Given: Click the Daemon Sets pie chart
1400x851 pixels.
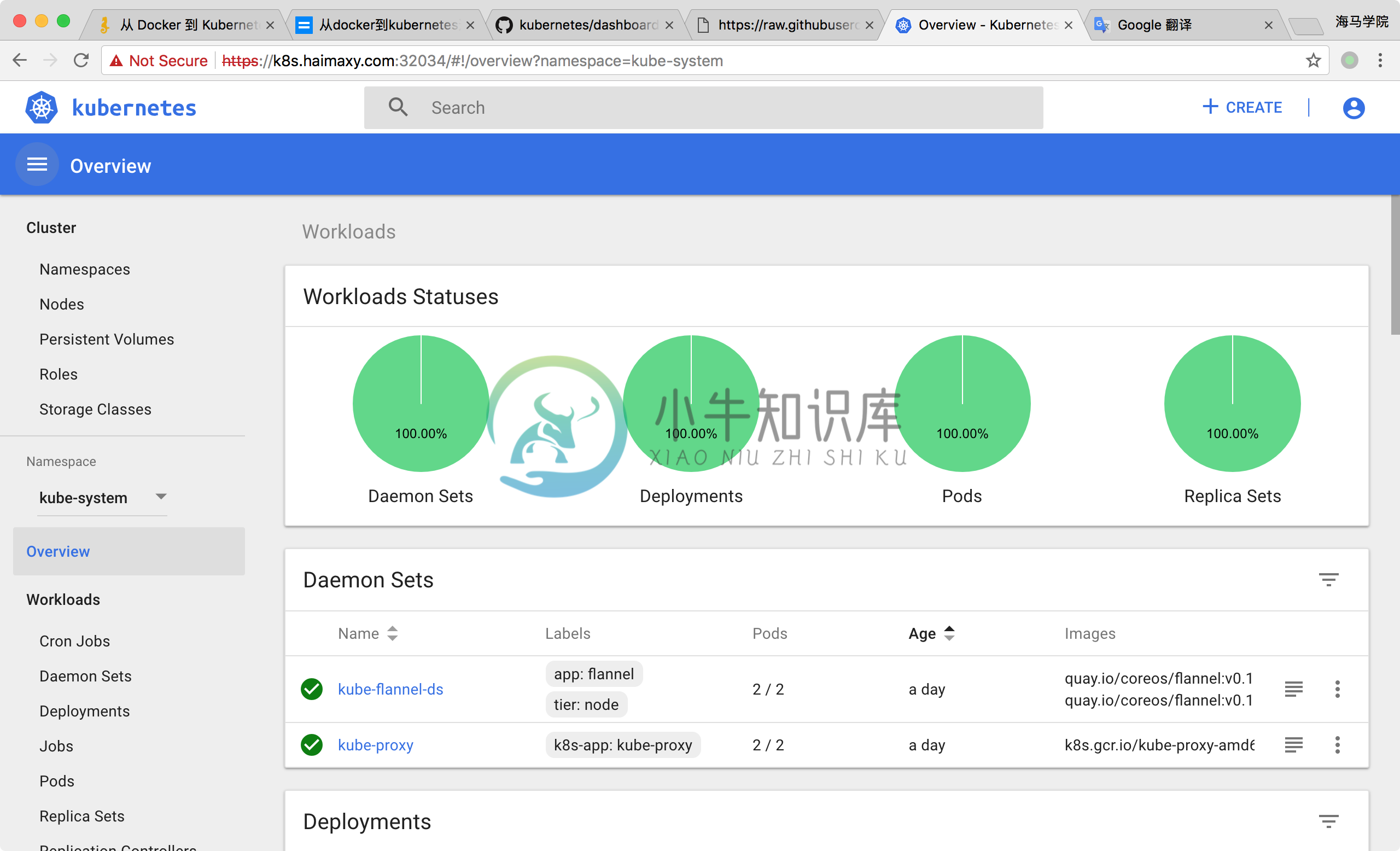Looking at the screenshot, I should pos(421,403).
